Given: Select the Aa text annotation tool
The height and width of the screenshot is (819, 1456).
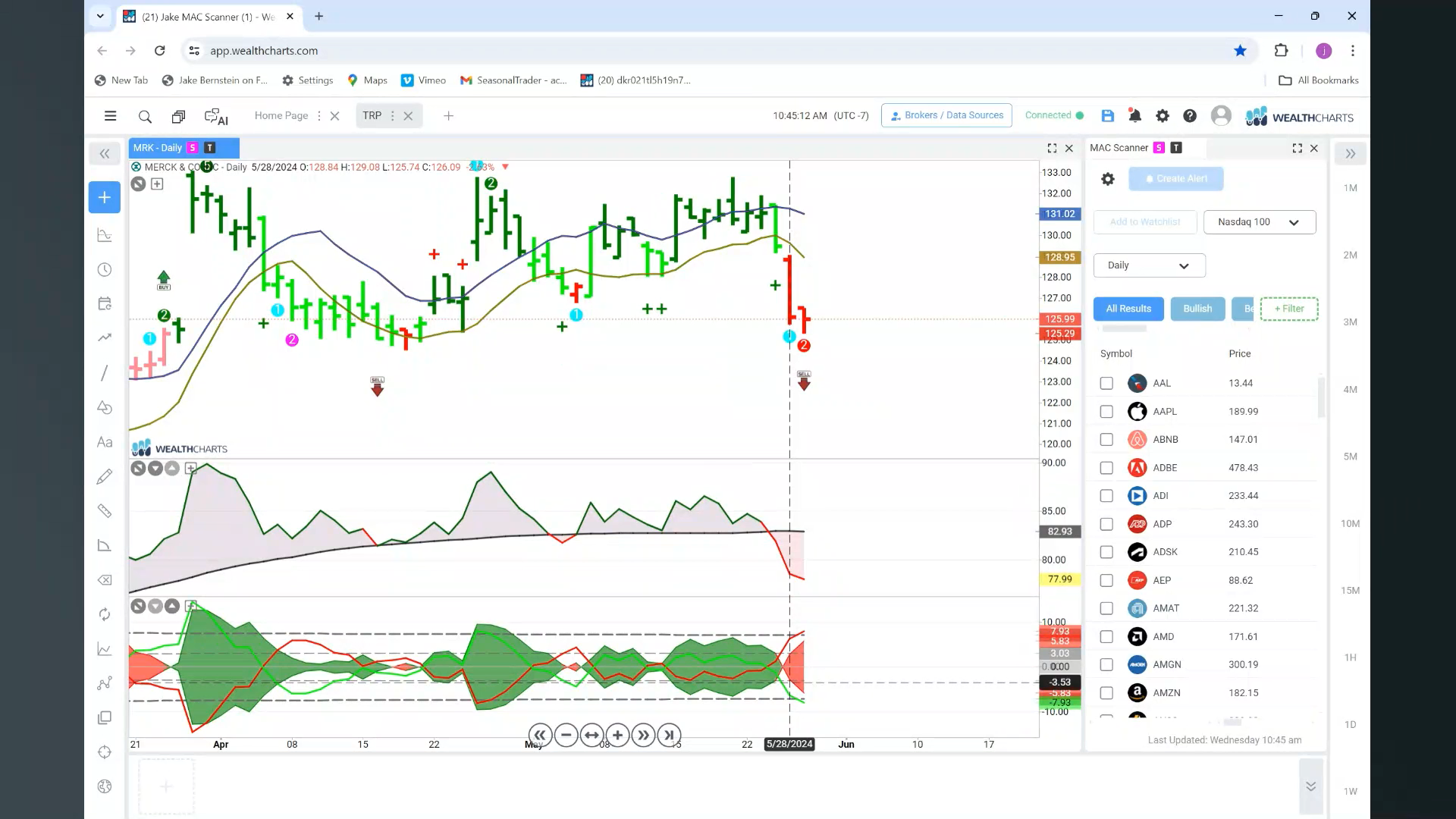Looking at the screenshot, I should coord(105,442).
